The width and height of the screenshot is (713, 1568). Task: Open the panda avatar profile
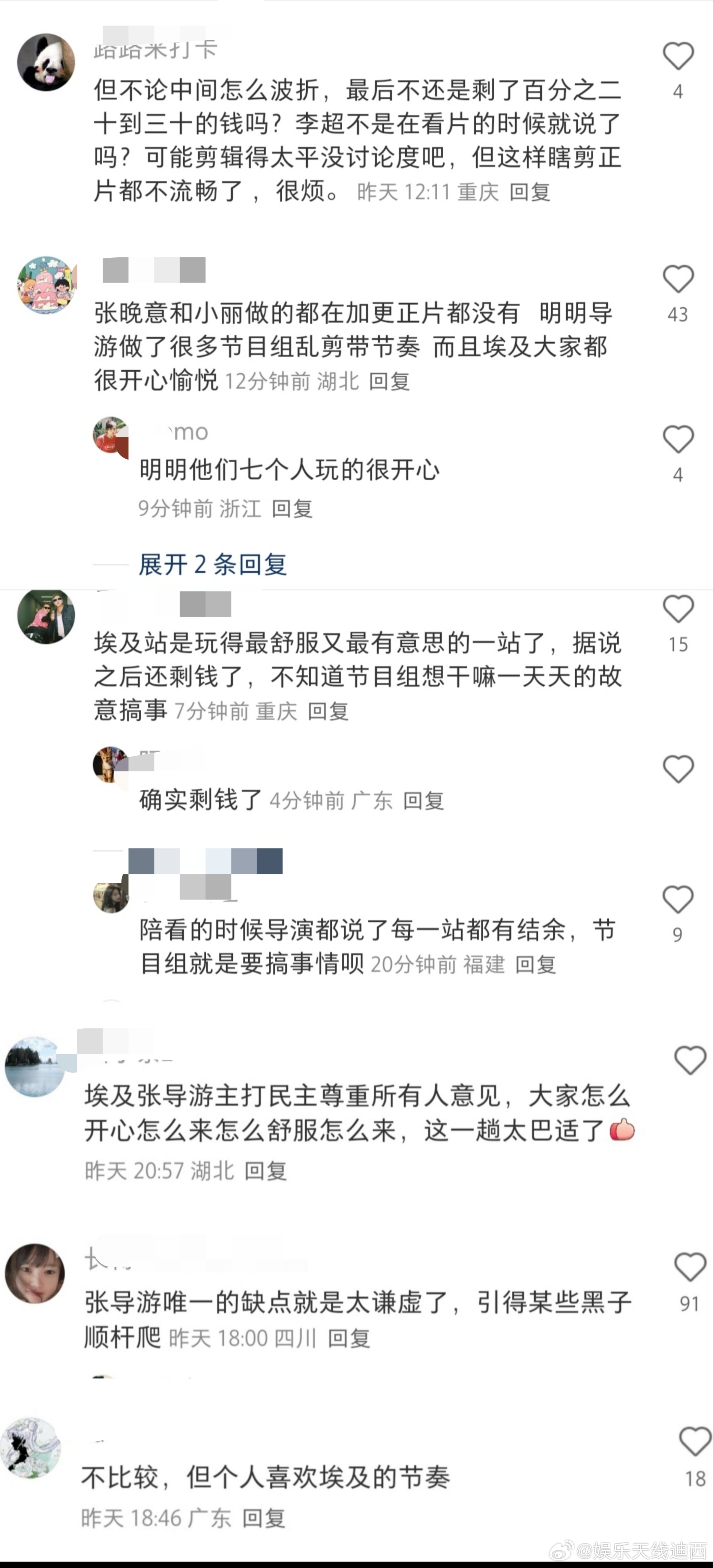click(x=46, y=62)
